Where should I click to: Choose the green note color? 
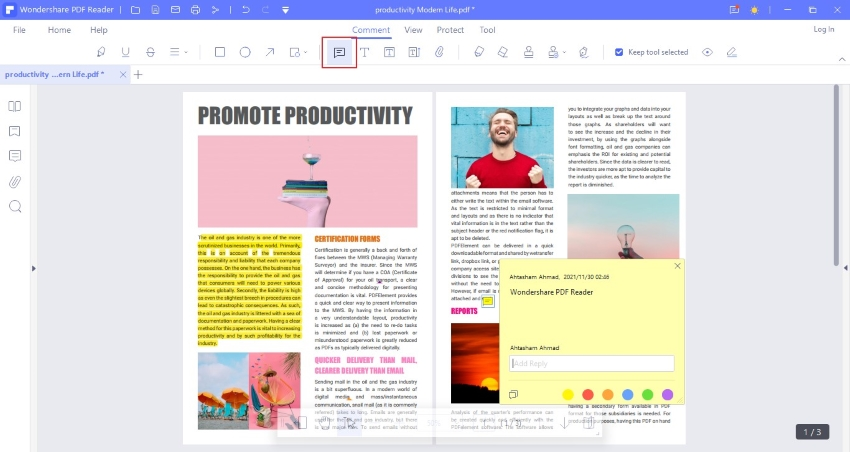coord(647,395)
